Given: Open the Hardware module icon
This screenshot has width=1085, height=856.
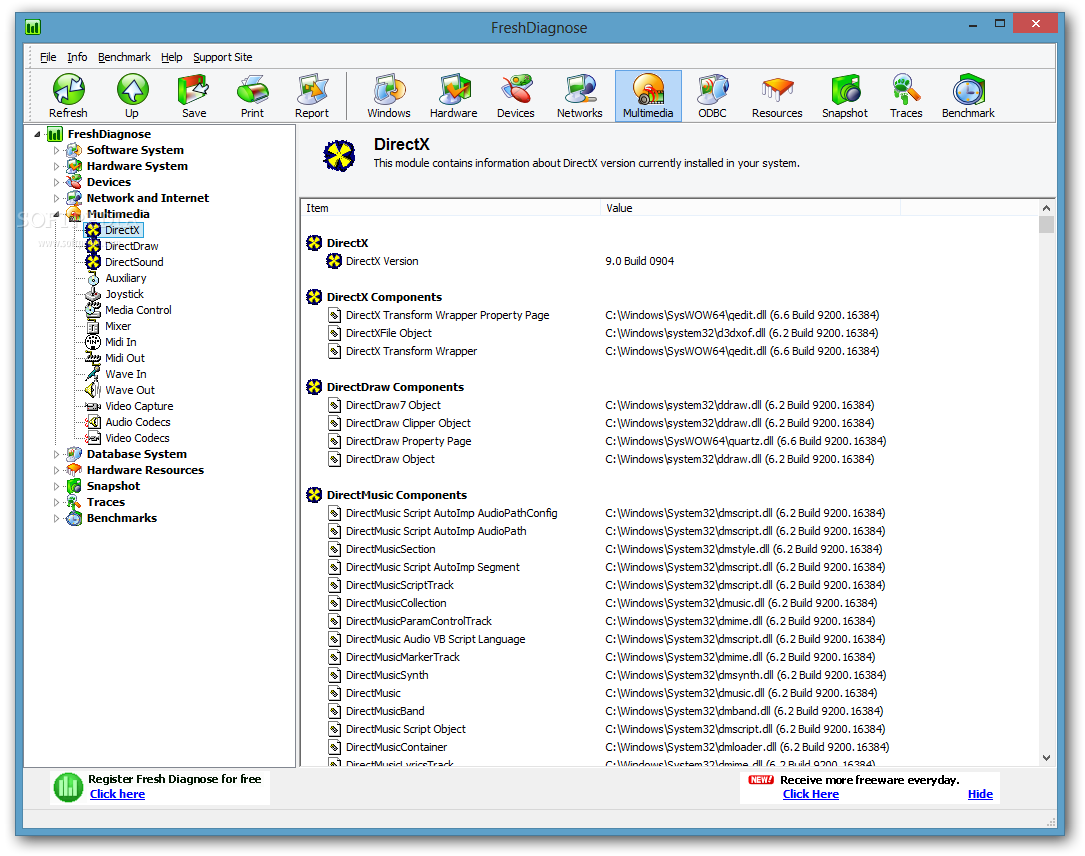Looking at the screenshot, I should pyautogui.click(x=454, y=96).
